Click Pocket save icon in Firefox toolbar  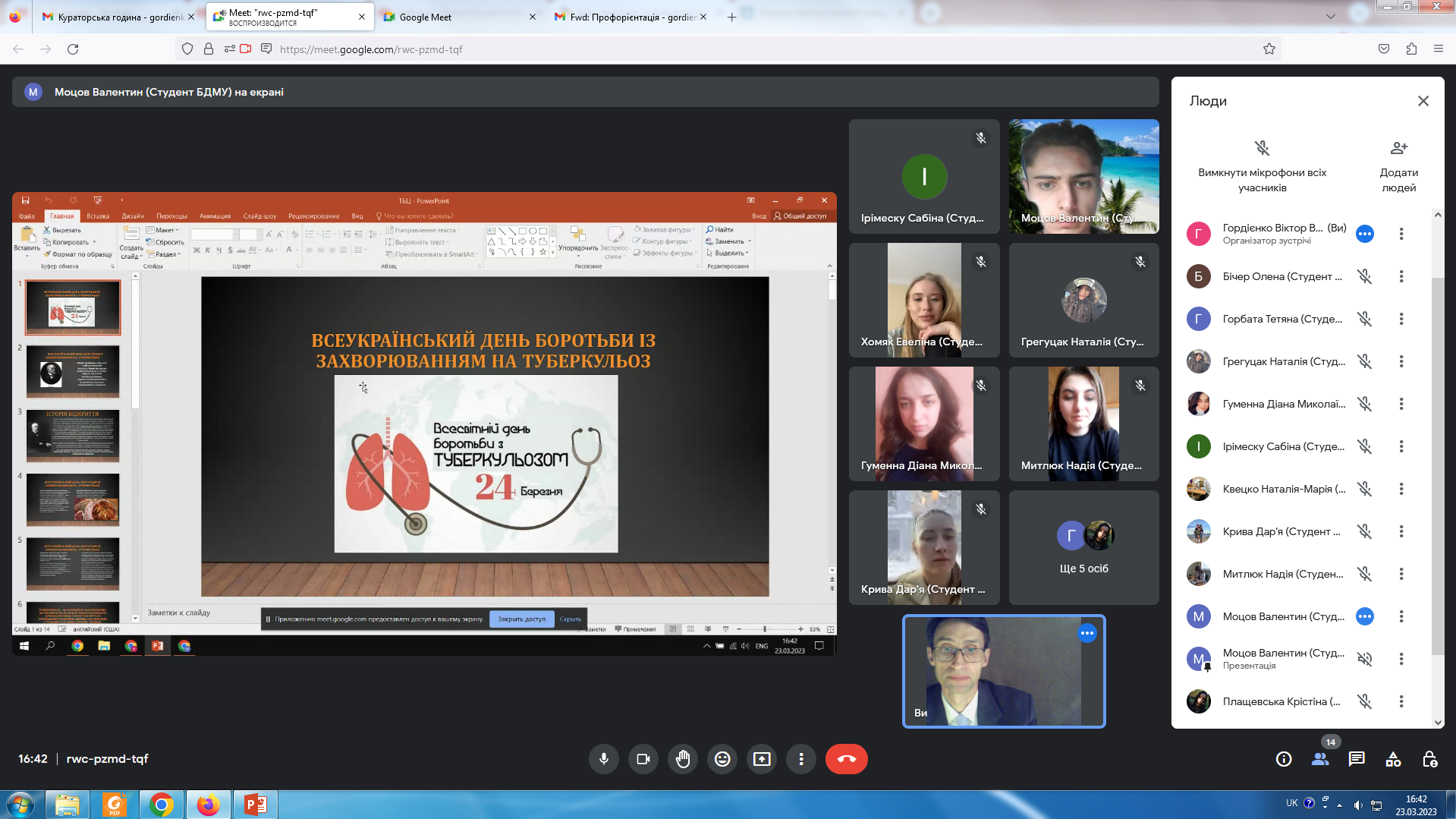click(x=1384, y=49)
